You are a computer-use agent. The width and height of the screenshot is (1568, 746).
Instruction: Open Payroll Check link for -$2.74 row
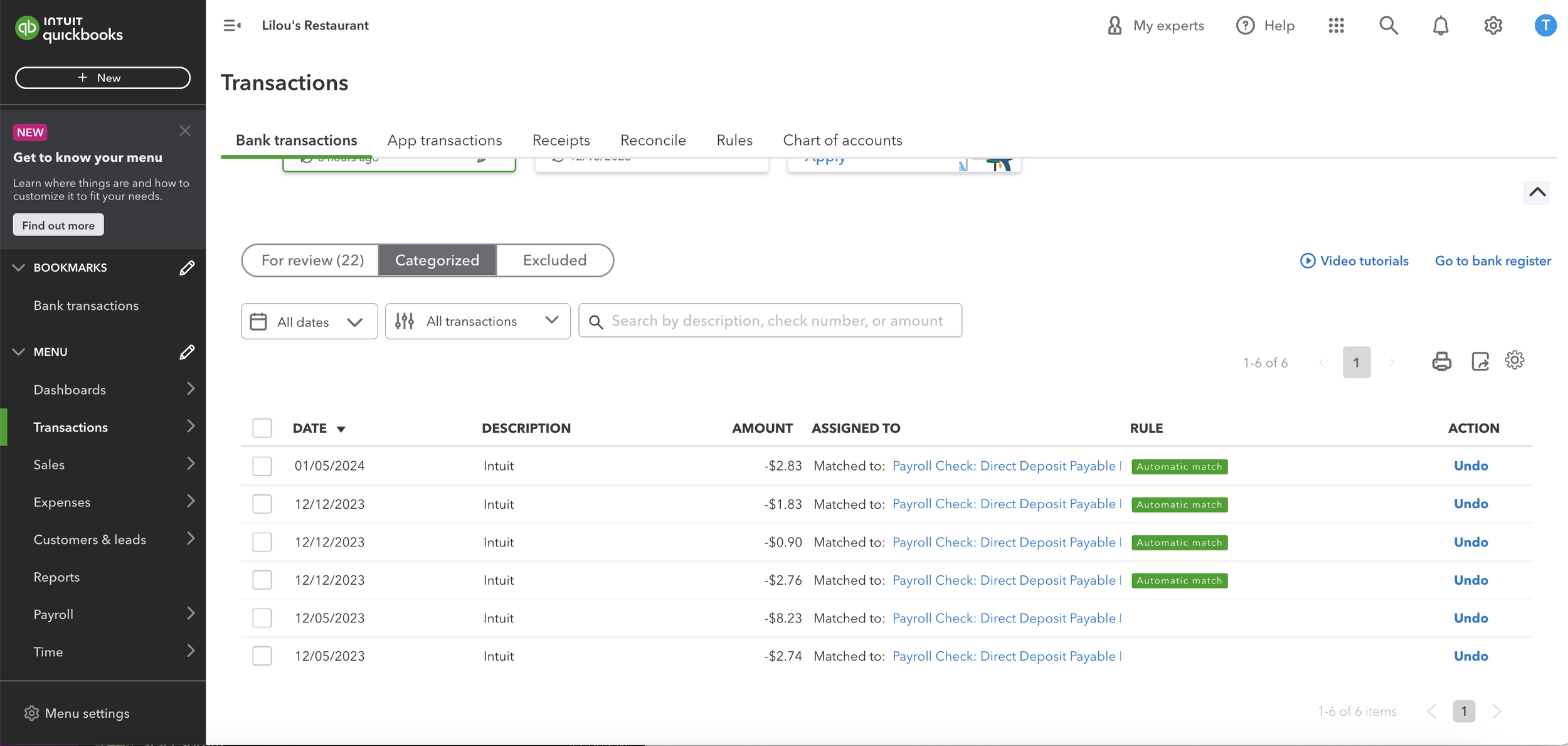pos(1006,656)
